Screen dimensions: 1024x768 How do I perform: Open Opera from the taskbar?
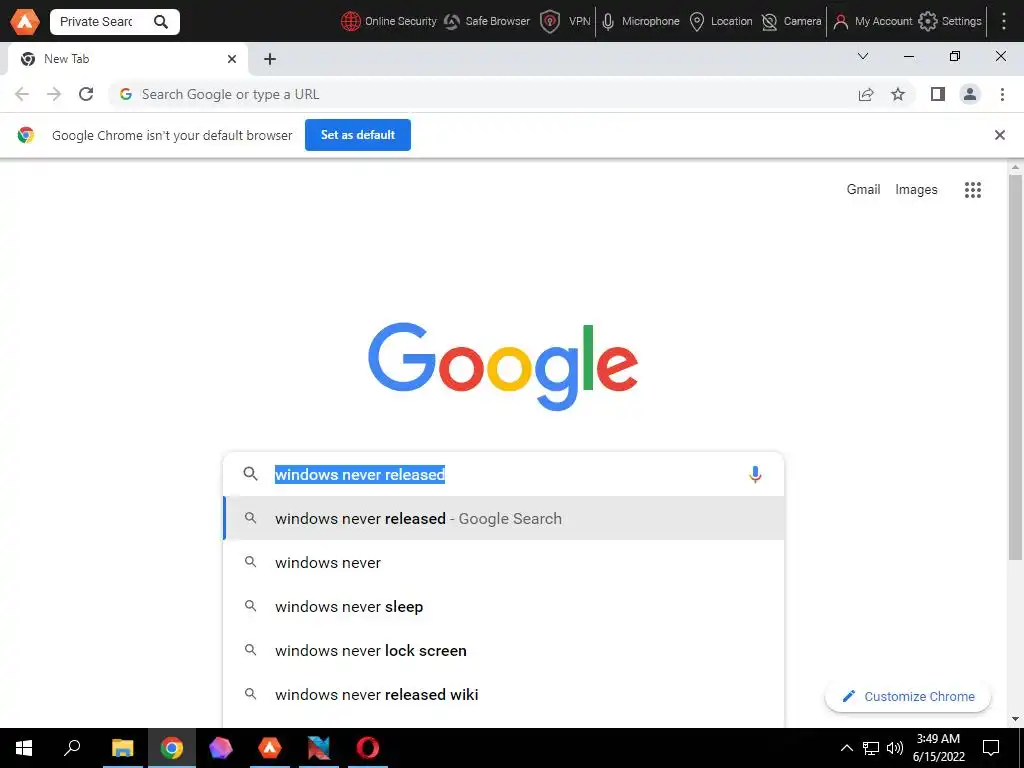pos(368,748)
